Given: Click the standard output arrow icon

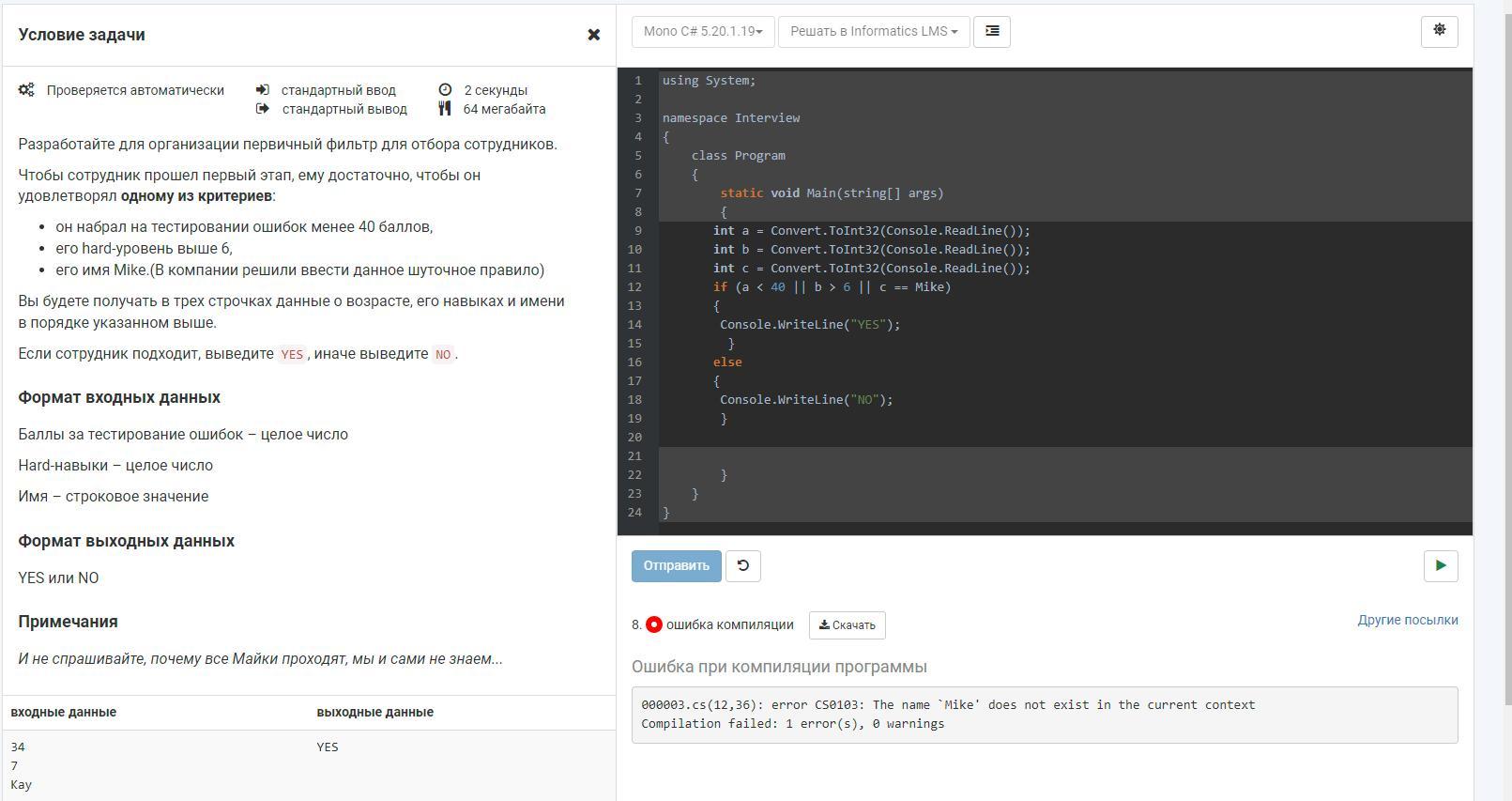Looking at the screenshot, I should (x=262, y=109).
